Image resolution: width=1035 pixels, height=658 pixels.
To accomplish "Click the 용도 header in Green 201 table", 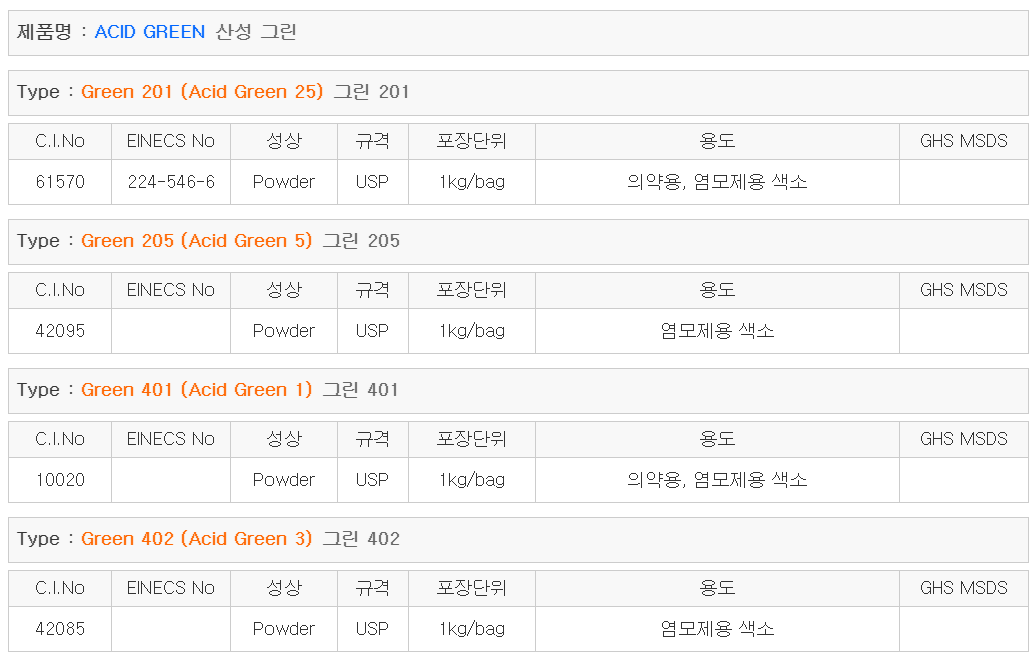I will pyautogui.click(x=717, y=141).
